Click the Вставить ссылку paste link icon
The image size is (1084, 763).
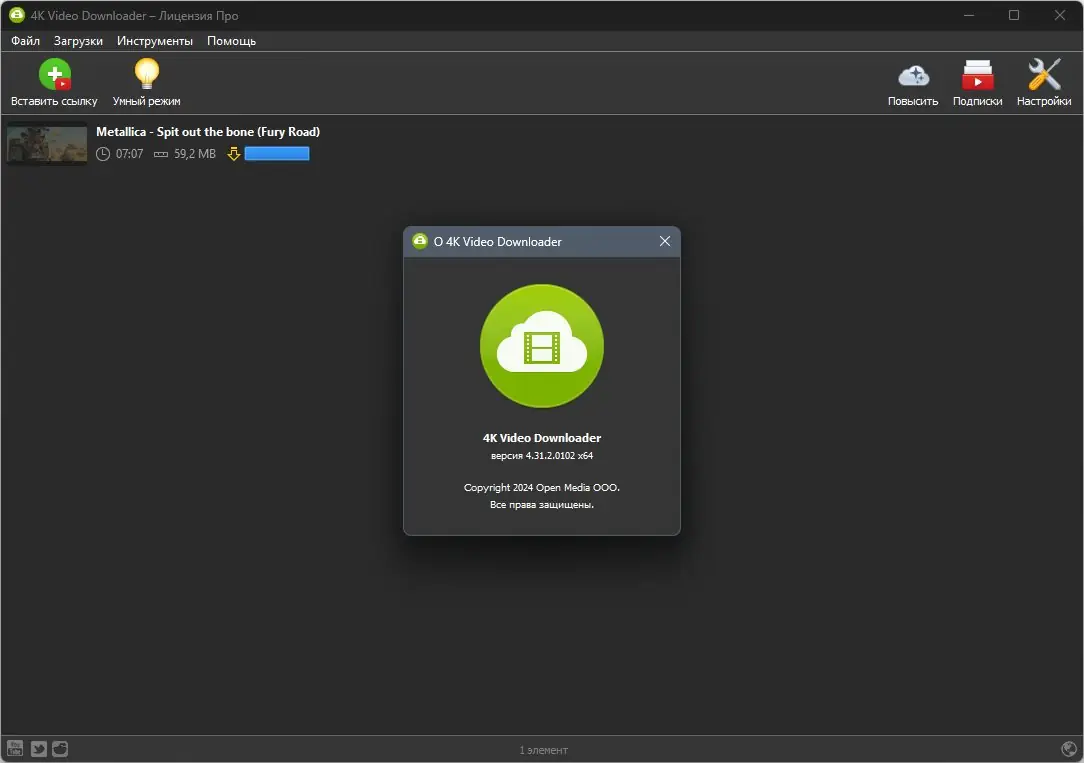[x=55, y=74]
